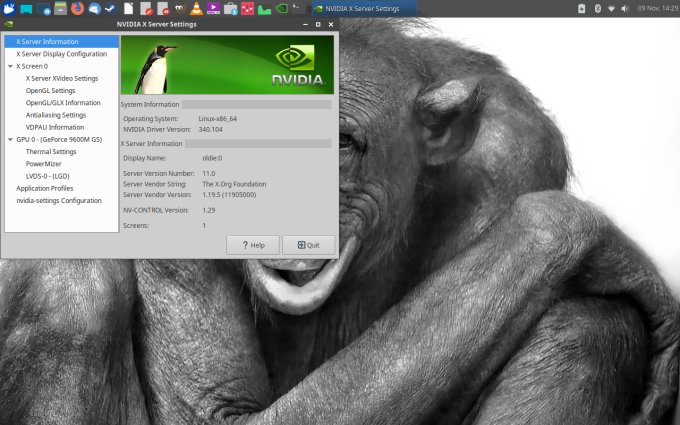Launch Thunderbird mail from the panel

tap(94, 8)
